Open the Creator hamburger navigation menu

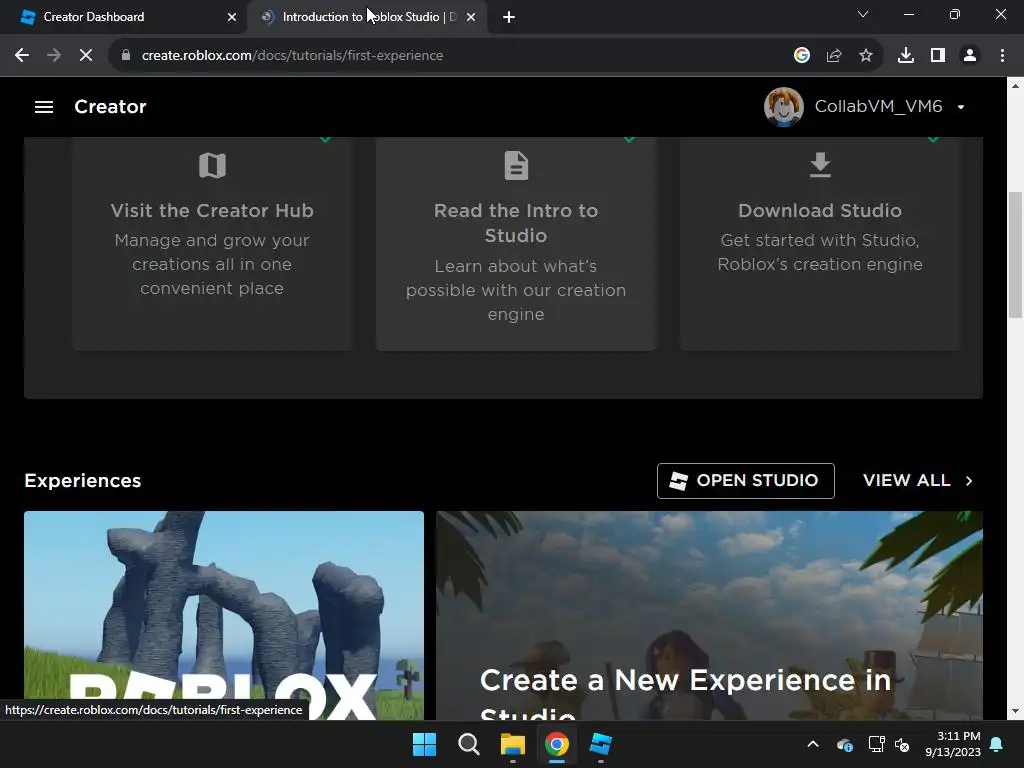pos(44,106)
